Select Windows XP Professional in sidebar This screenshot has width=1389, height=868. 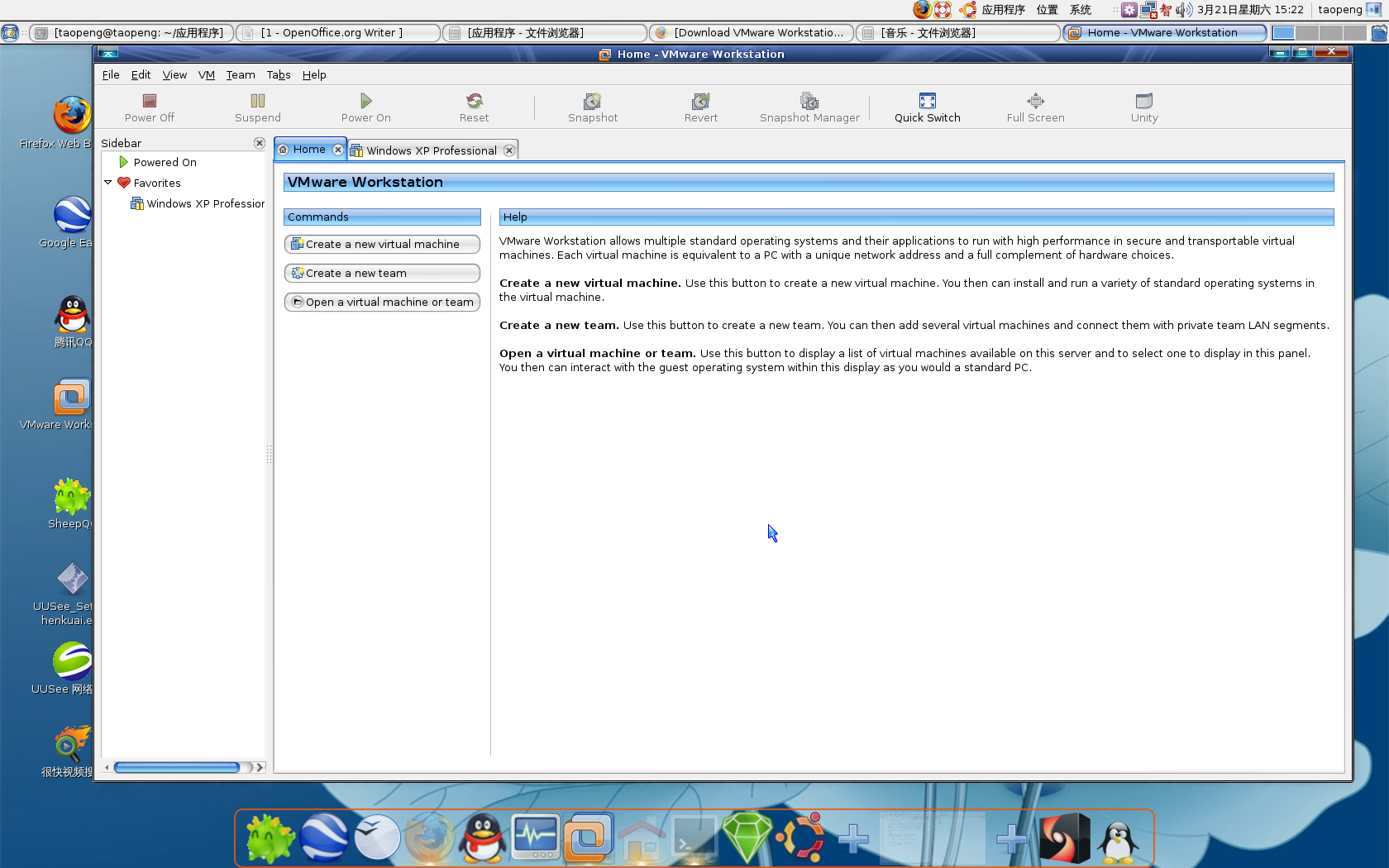pos(198,204)
